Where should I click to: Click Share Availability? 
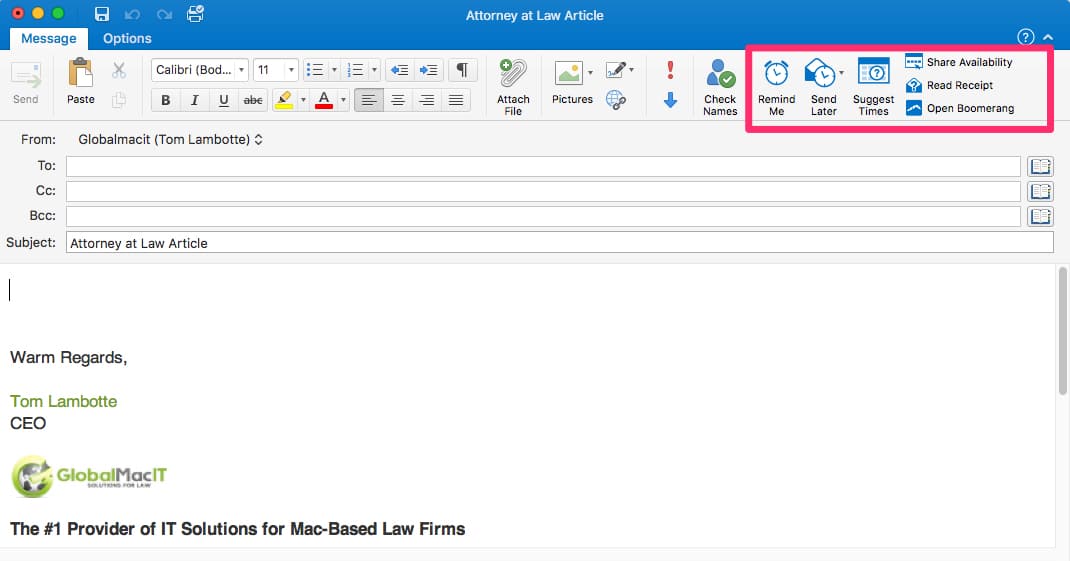pyautogui.click(x=959, y=62)
